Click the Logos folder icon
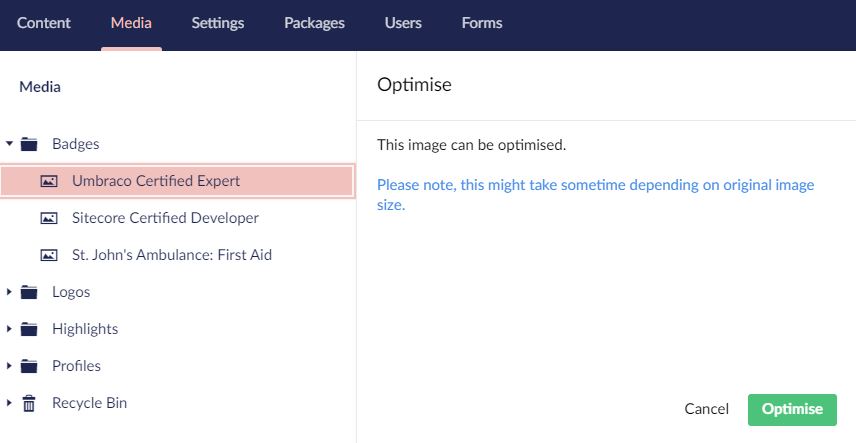This screenshot has height=443, width=856. [x=29, y=292]
